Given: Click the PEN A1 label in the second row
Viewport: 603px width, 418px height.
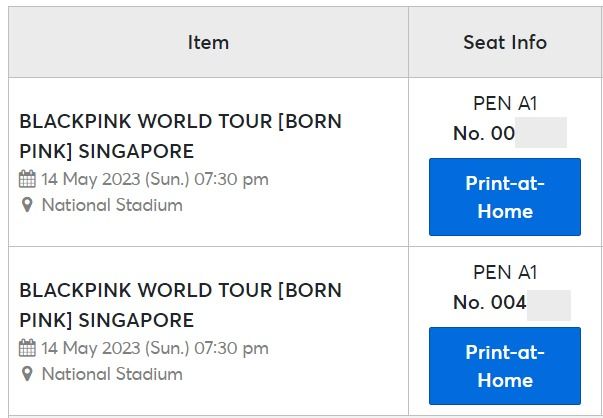Looking at the screenshot, I should [x=505, y=272].
